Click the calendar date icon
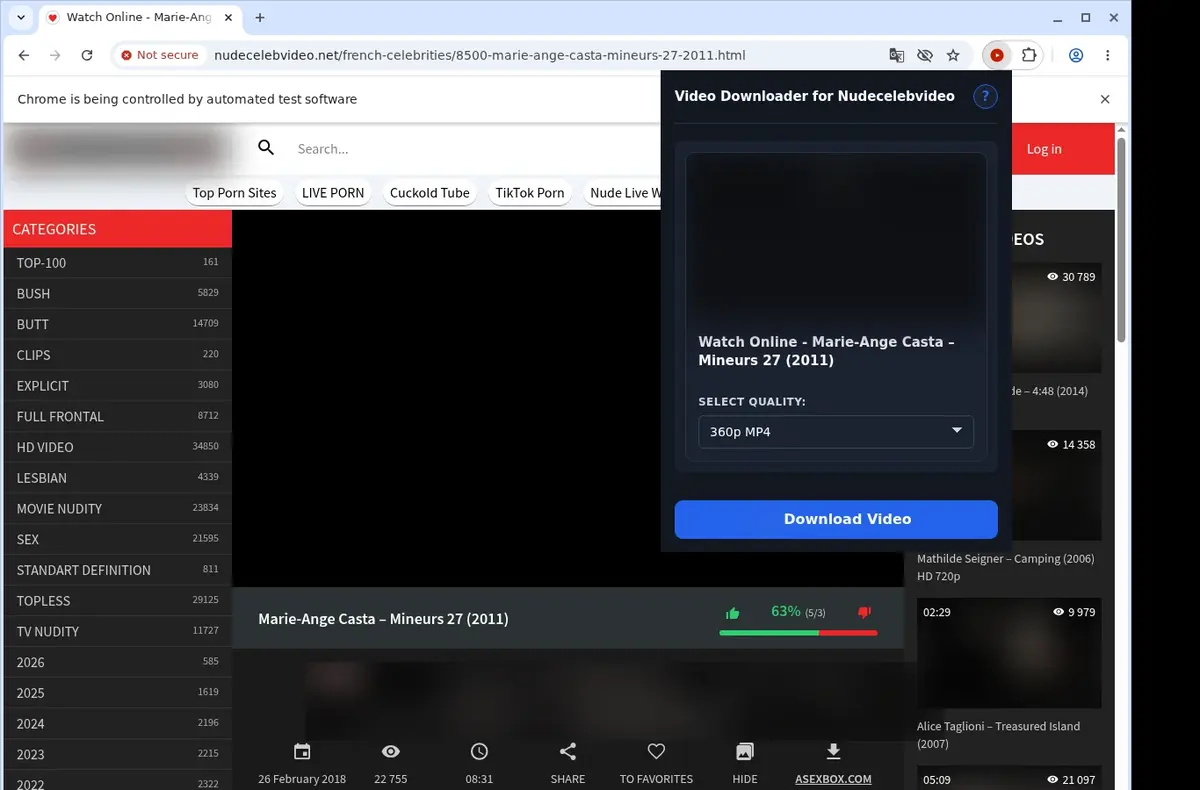The height and width of the screenshot is (790, 1200). (302, 752)
